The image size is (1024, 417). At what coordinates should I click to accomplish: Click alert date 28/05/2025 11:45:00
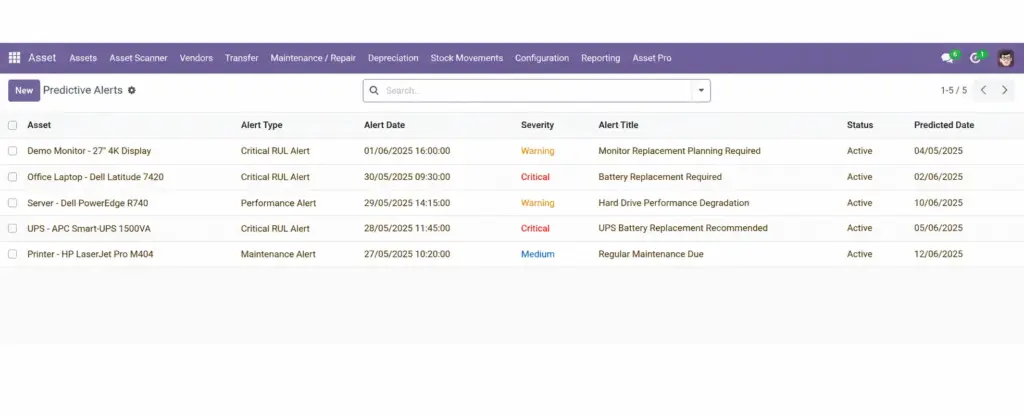click(407, 228)
